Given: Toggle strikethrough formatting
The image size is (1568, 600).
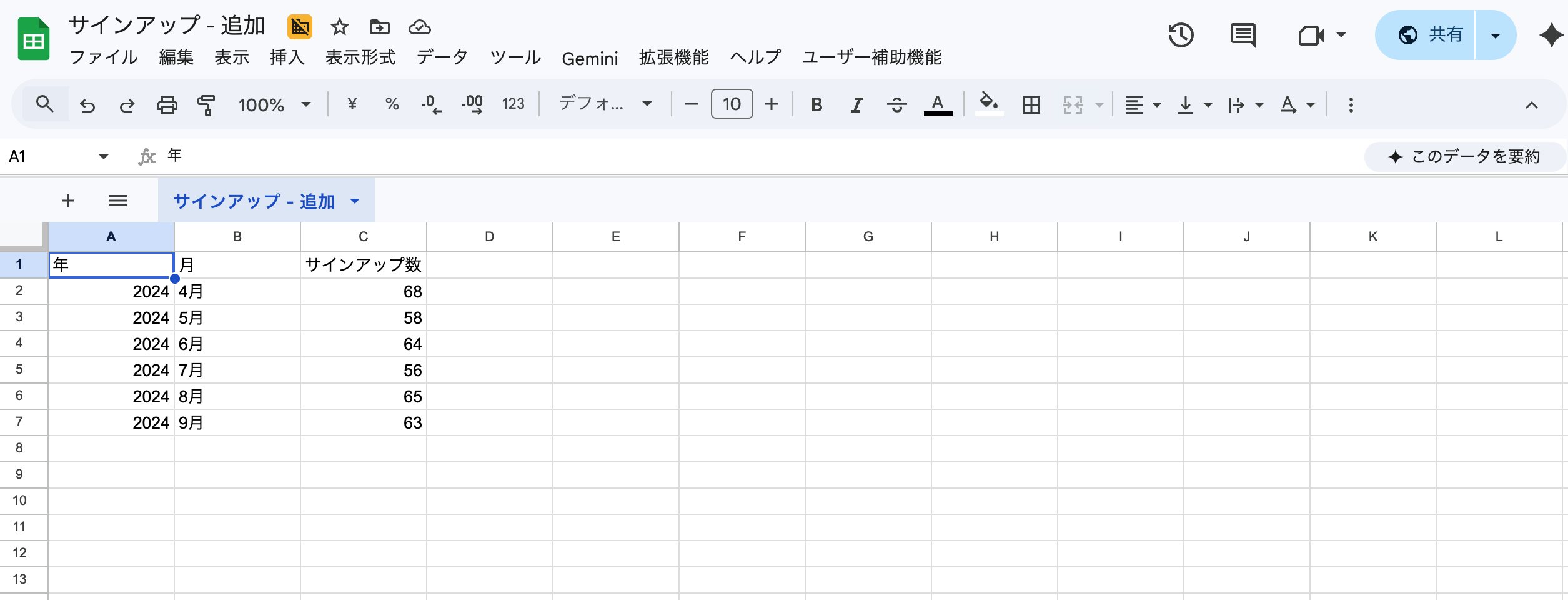Looking at the screenshot, I should coord(896,105).
